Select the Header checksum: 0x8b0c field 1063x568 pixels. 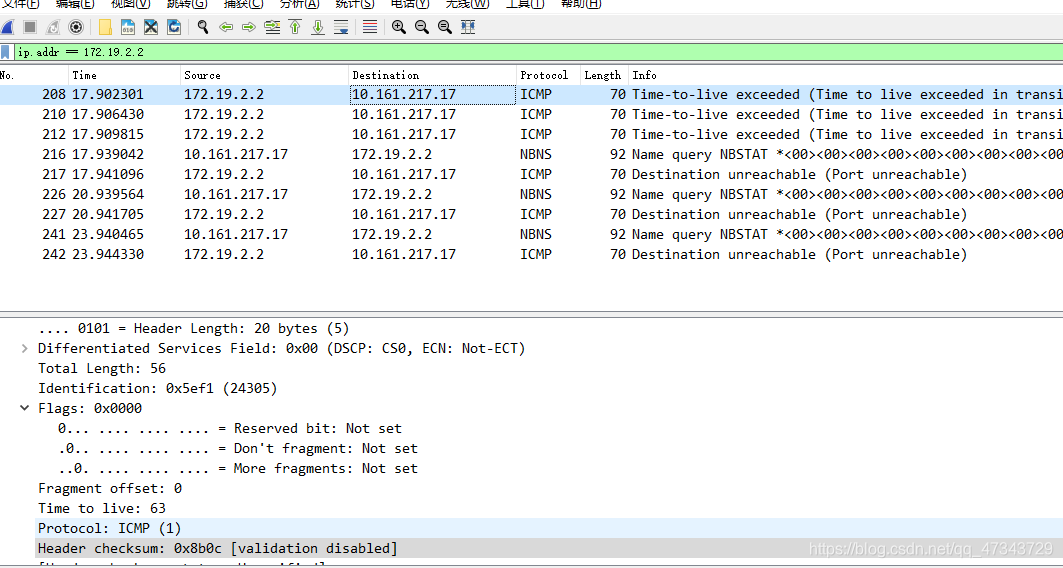pos(549,548)
